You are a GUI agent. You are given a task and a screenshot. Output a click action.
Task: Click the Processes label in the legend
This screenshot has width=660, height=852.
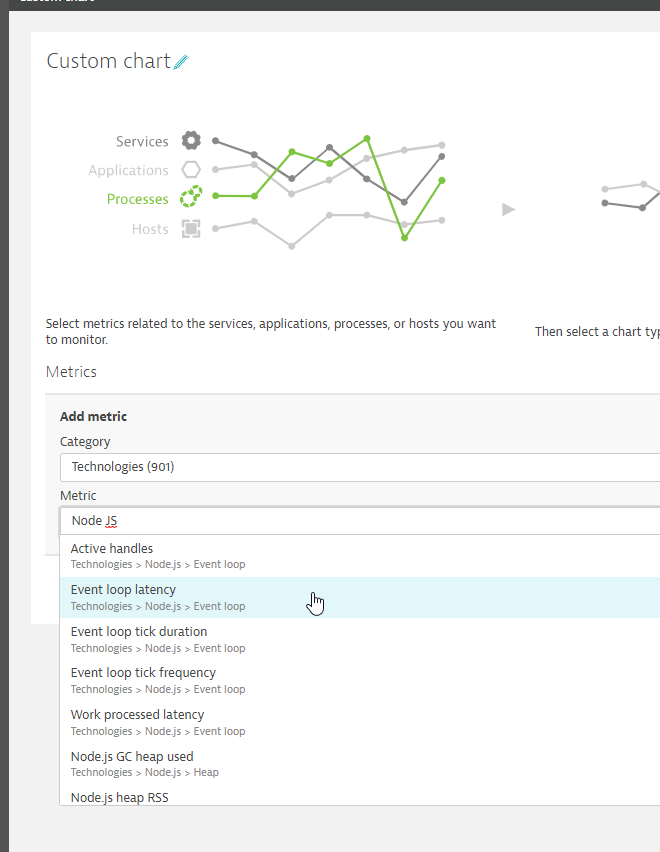pos(137,199)
